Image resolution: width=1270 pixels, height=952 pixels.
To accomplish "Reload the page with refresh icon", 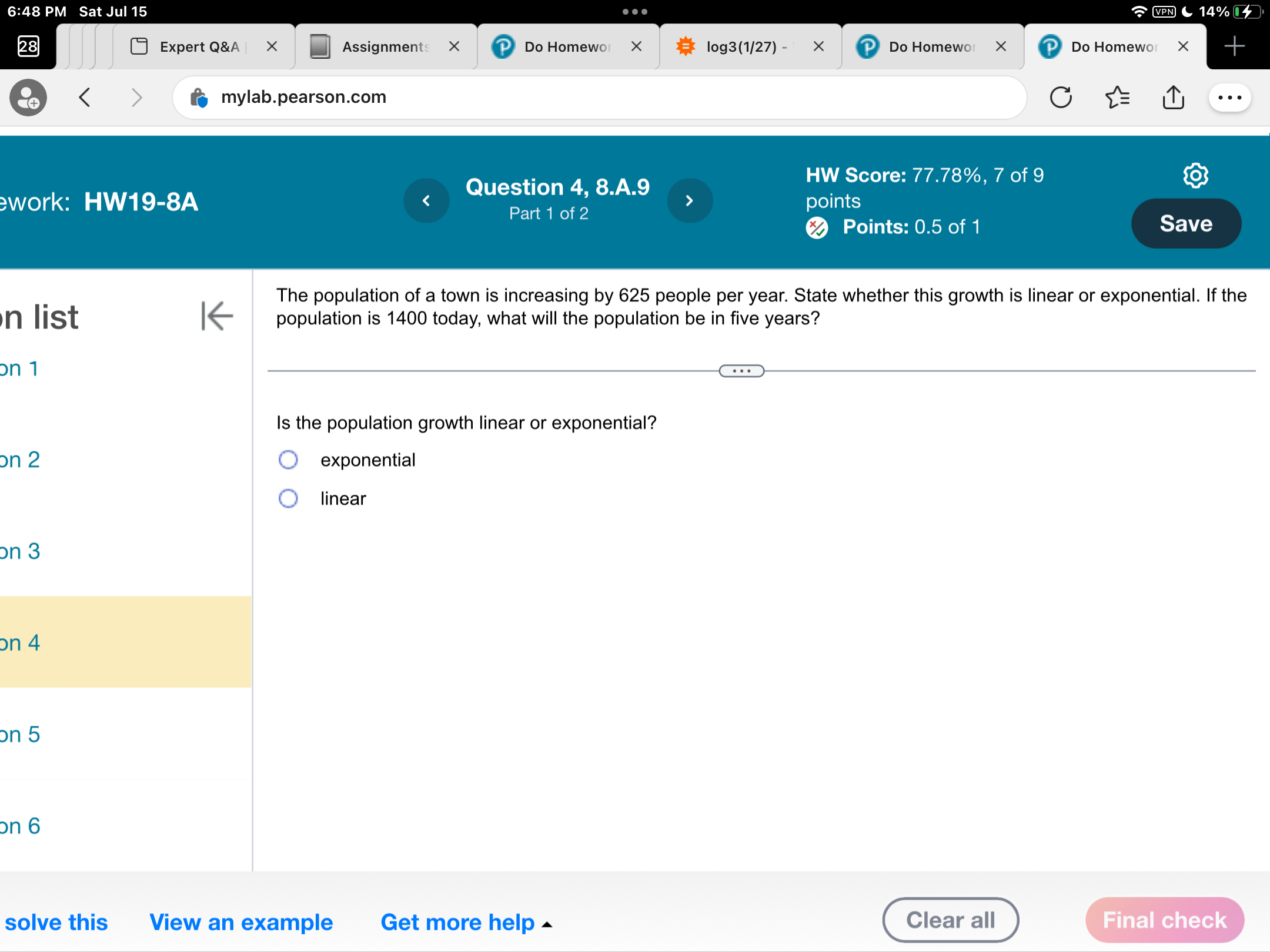I will tap(1061, 98).
